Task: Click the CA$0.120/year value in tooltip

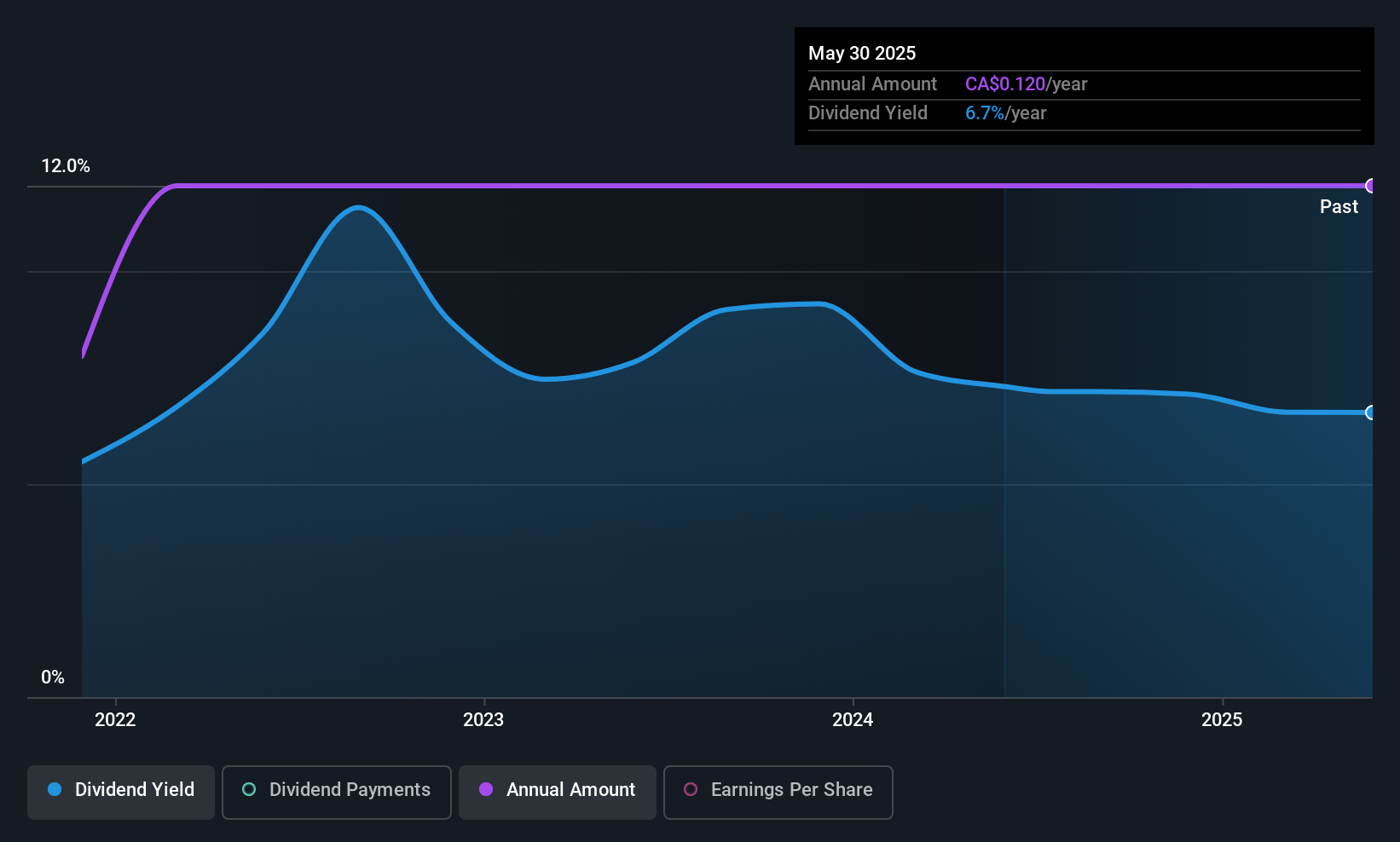Action: [x=1027, y=84]
